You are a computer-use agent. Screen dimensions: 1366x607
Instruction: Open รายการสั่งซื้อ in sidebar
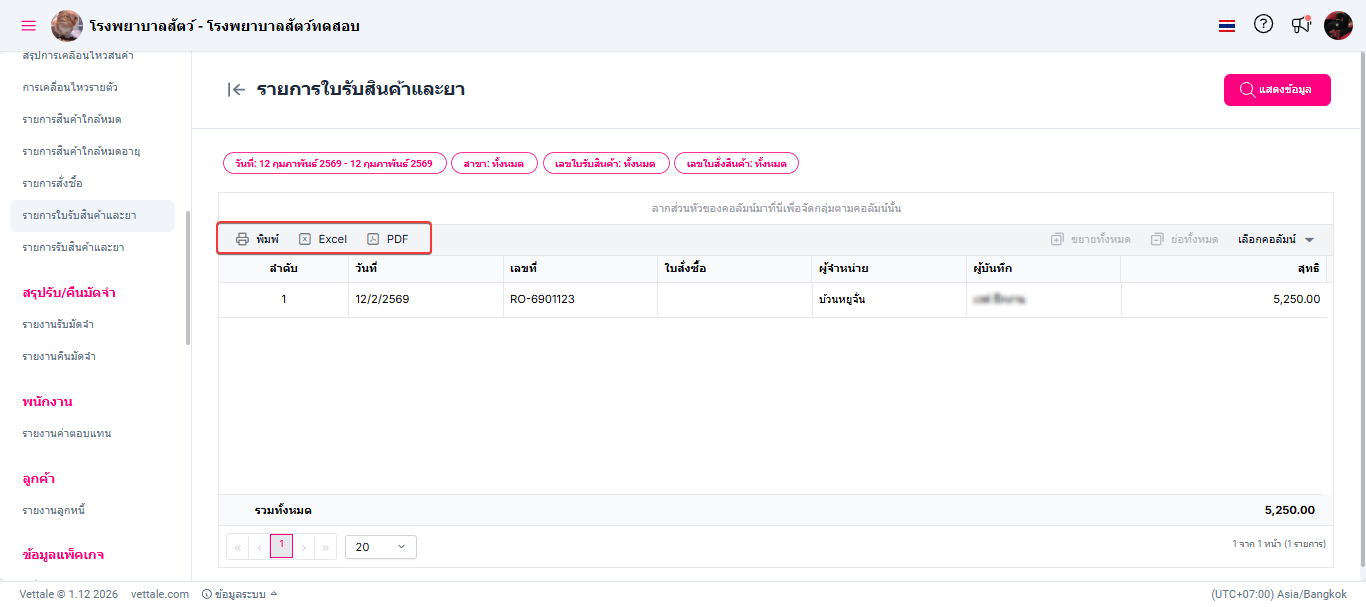click(x=52, y=184)
